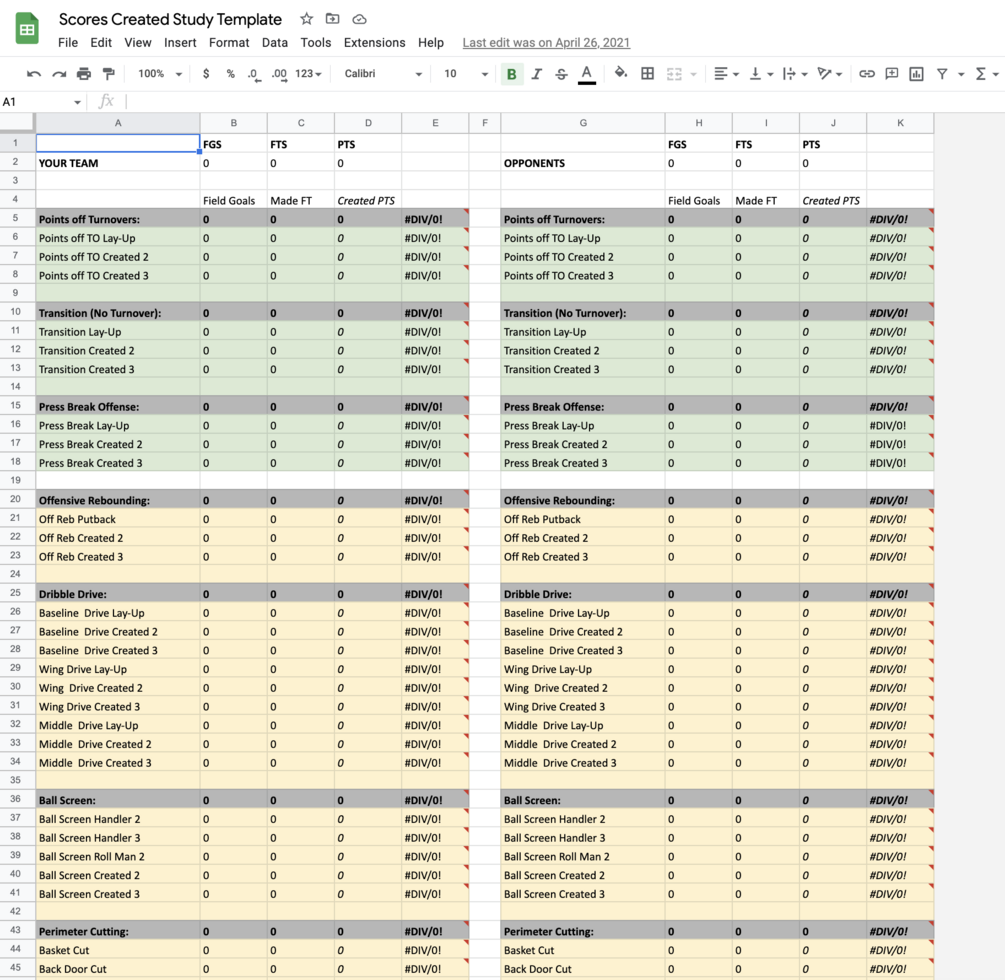The width and height of the screenshot is (1005, 980).
Task: Select the paint format roller icon
Action: pyautogui.click(x=109, y=74)
